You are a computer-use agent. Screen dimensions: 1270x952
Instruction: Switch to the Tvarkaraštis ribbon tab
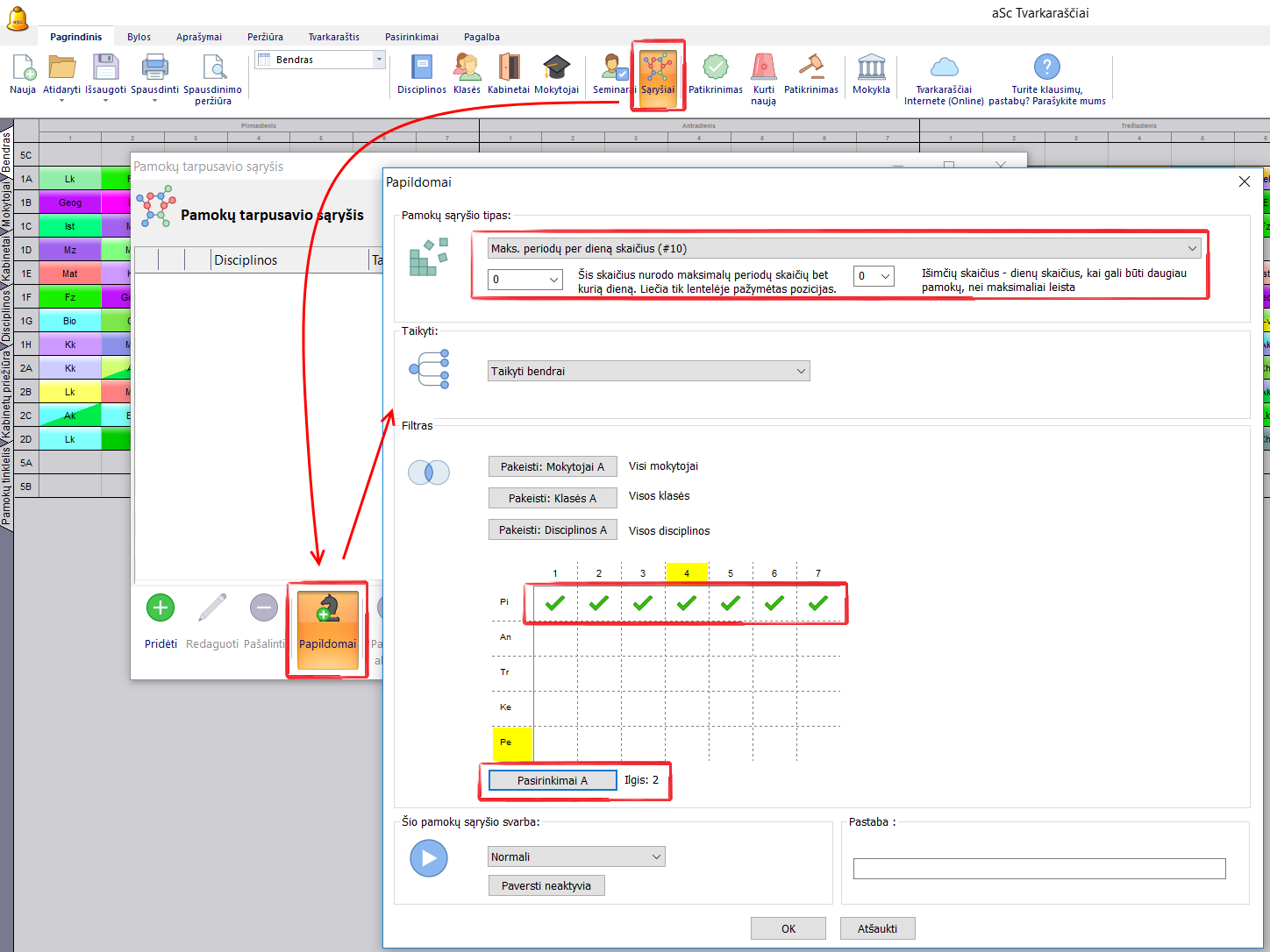click(x=333, y=37)
